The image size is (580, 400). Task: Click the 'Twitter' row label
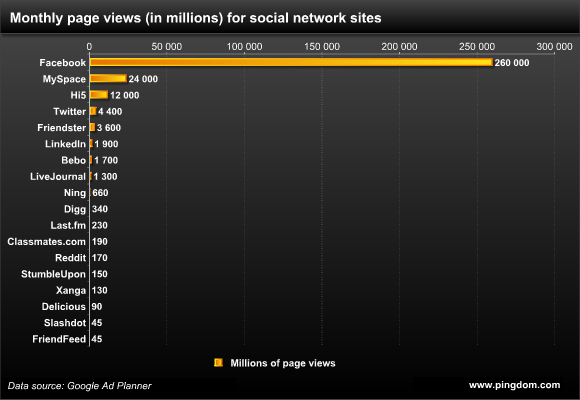coord(70,111)
